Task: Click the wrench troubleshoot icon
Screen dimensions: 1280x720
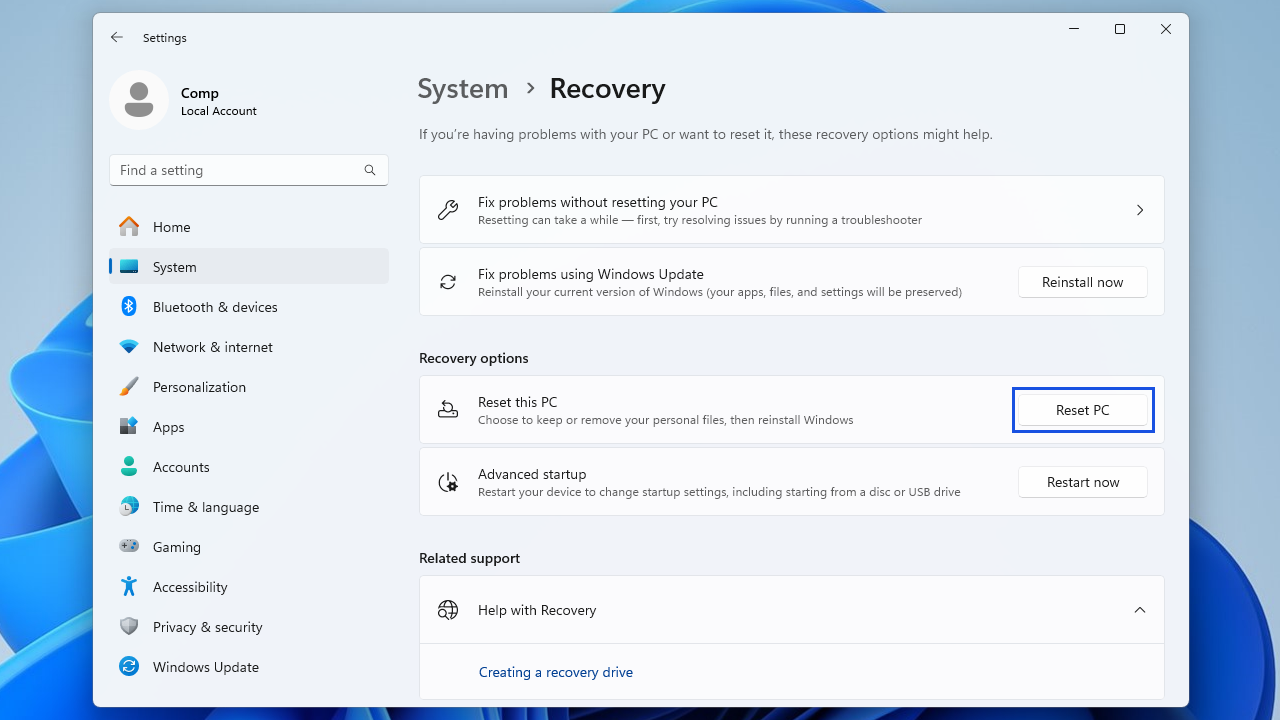Action: coord(448,210)
